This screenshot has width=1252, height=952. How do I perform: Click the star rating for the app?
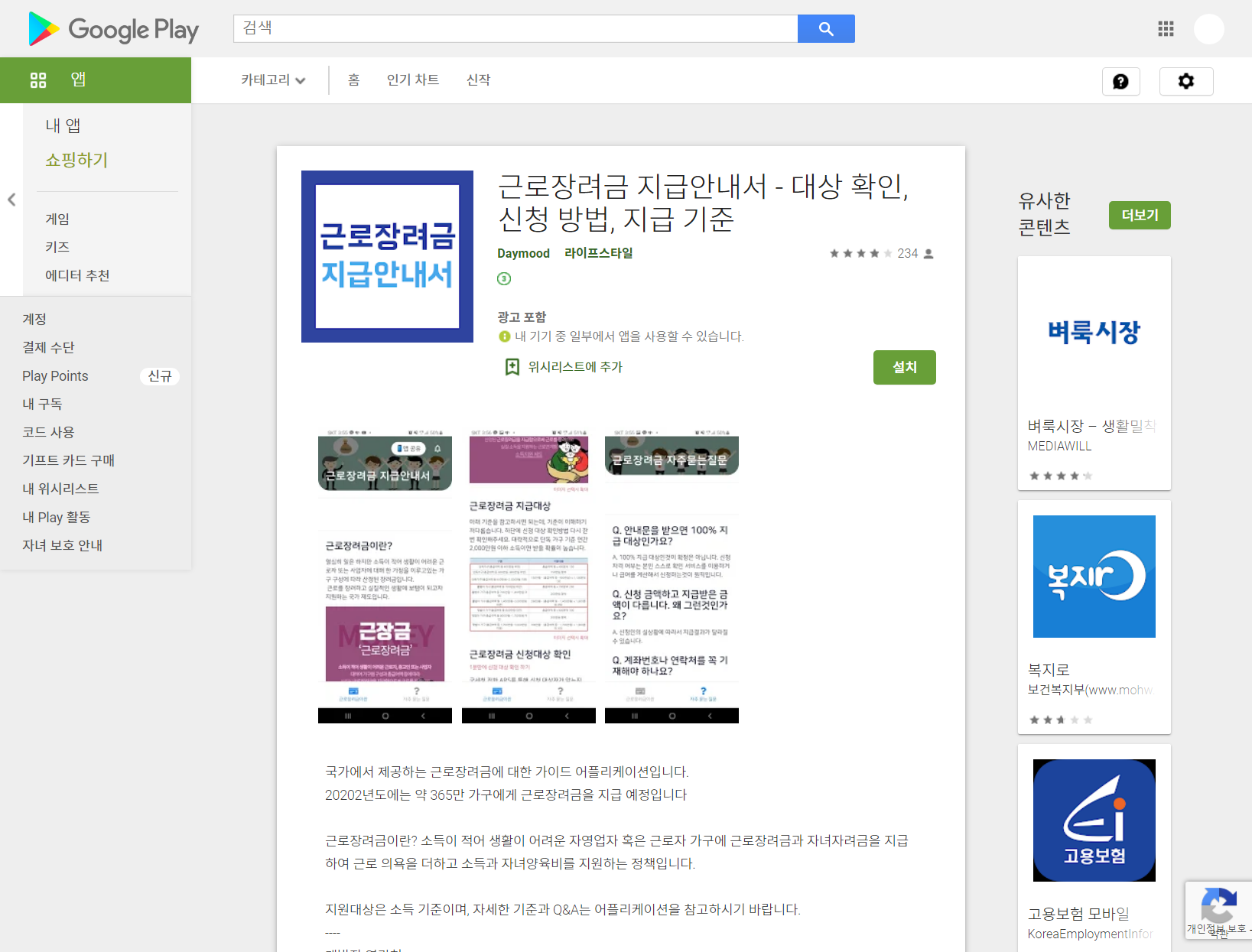click(x=860, y=254)
